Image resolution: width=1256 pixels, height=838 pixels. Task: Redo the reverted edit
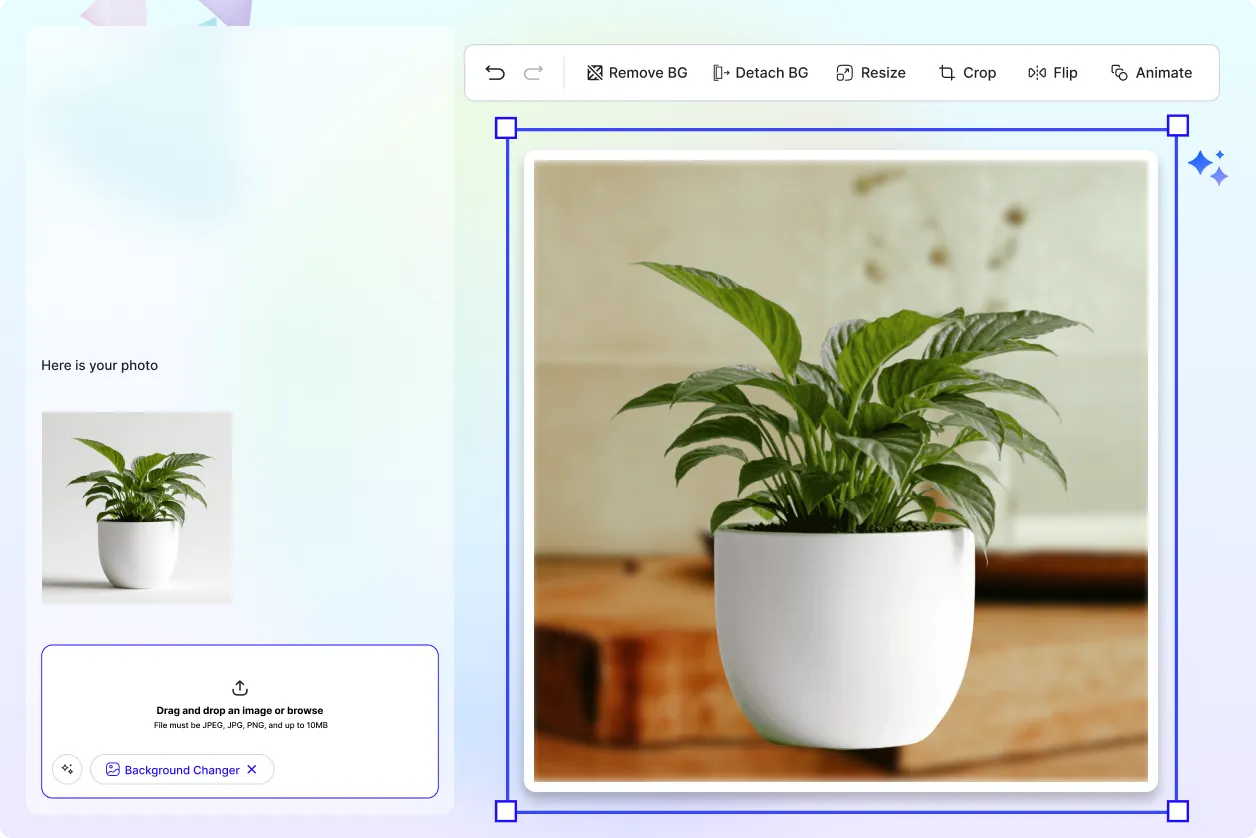point(533,72)
